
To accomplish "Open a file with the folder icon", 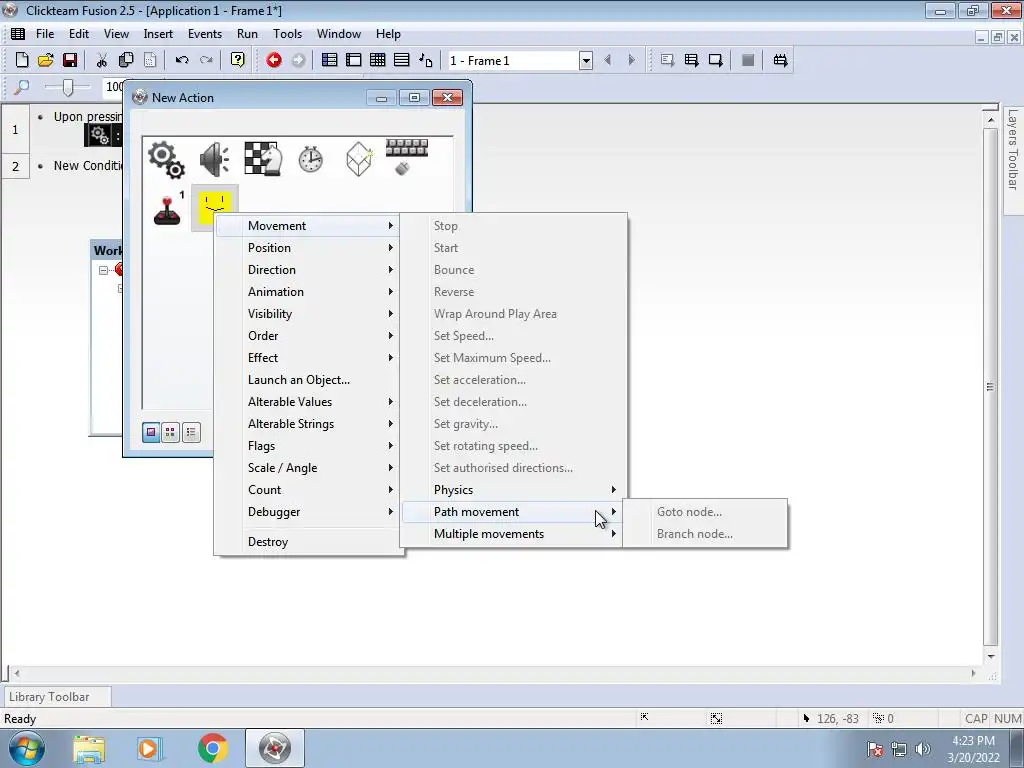I will (46, 60).
